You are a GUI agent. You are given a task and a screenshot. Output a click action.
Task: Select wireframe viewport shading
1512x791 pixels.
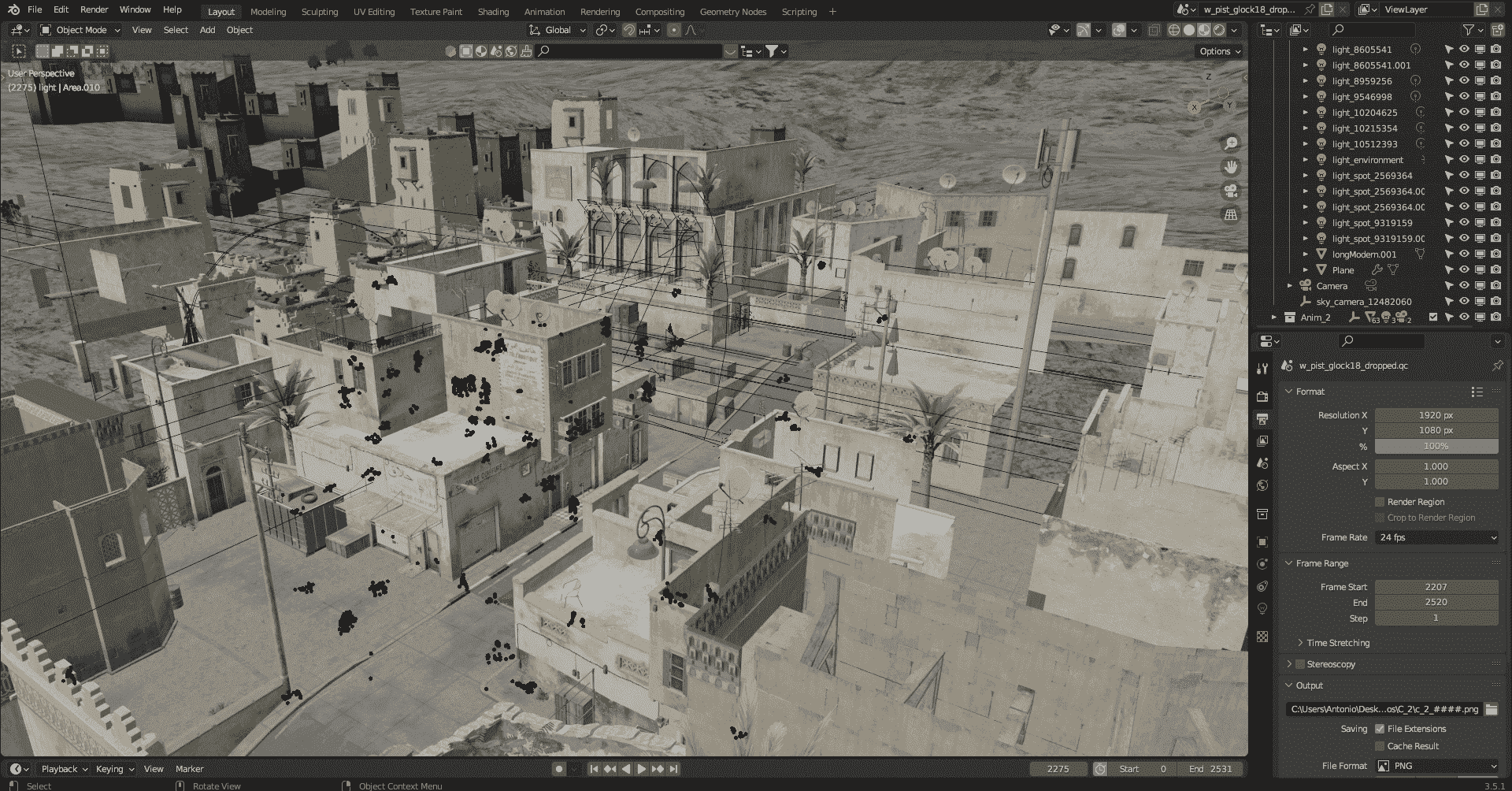point(1173,30)
